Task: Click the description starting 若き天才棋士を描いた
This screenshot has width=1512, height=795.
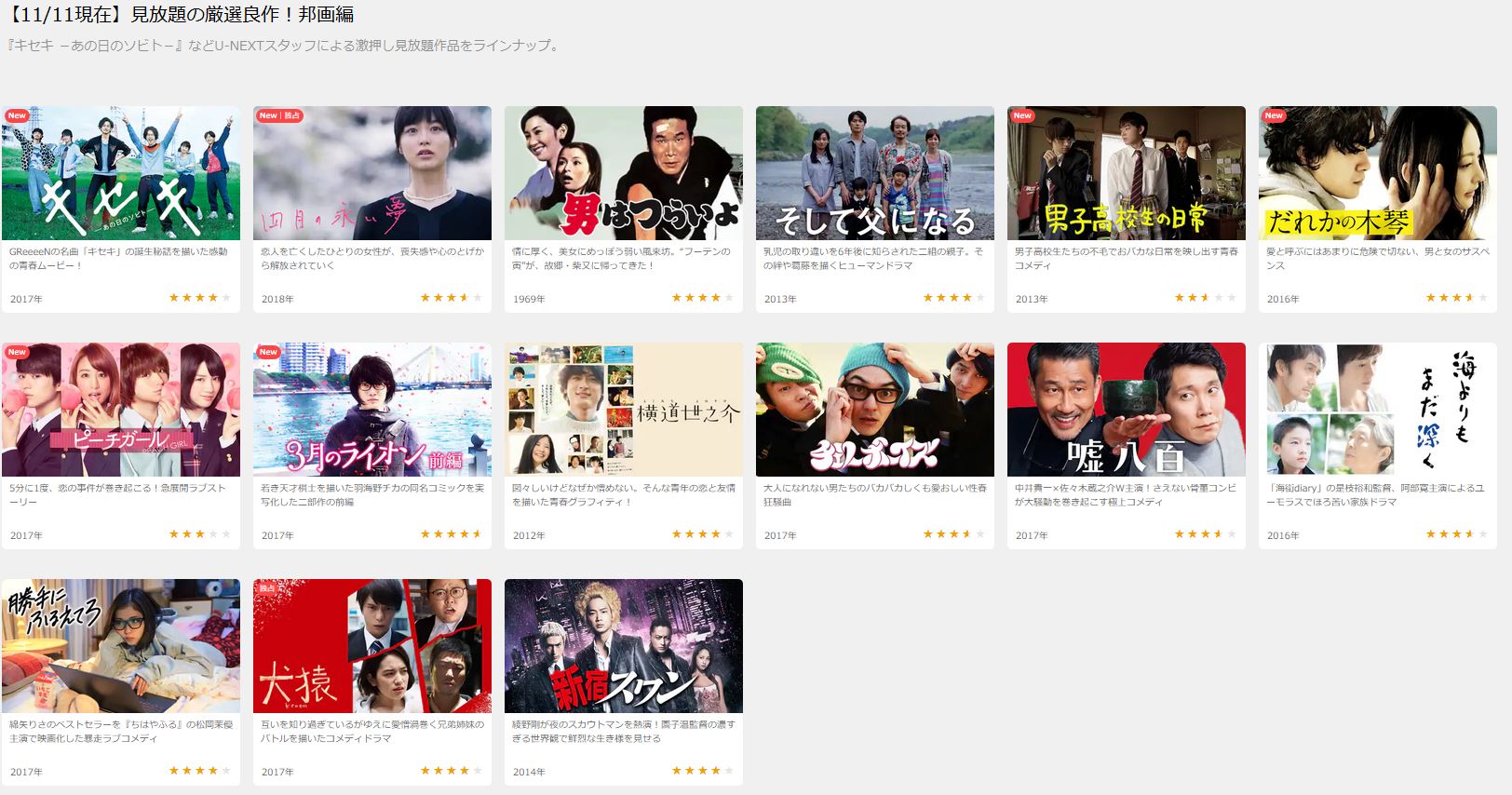Action: pos(372,494)
